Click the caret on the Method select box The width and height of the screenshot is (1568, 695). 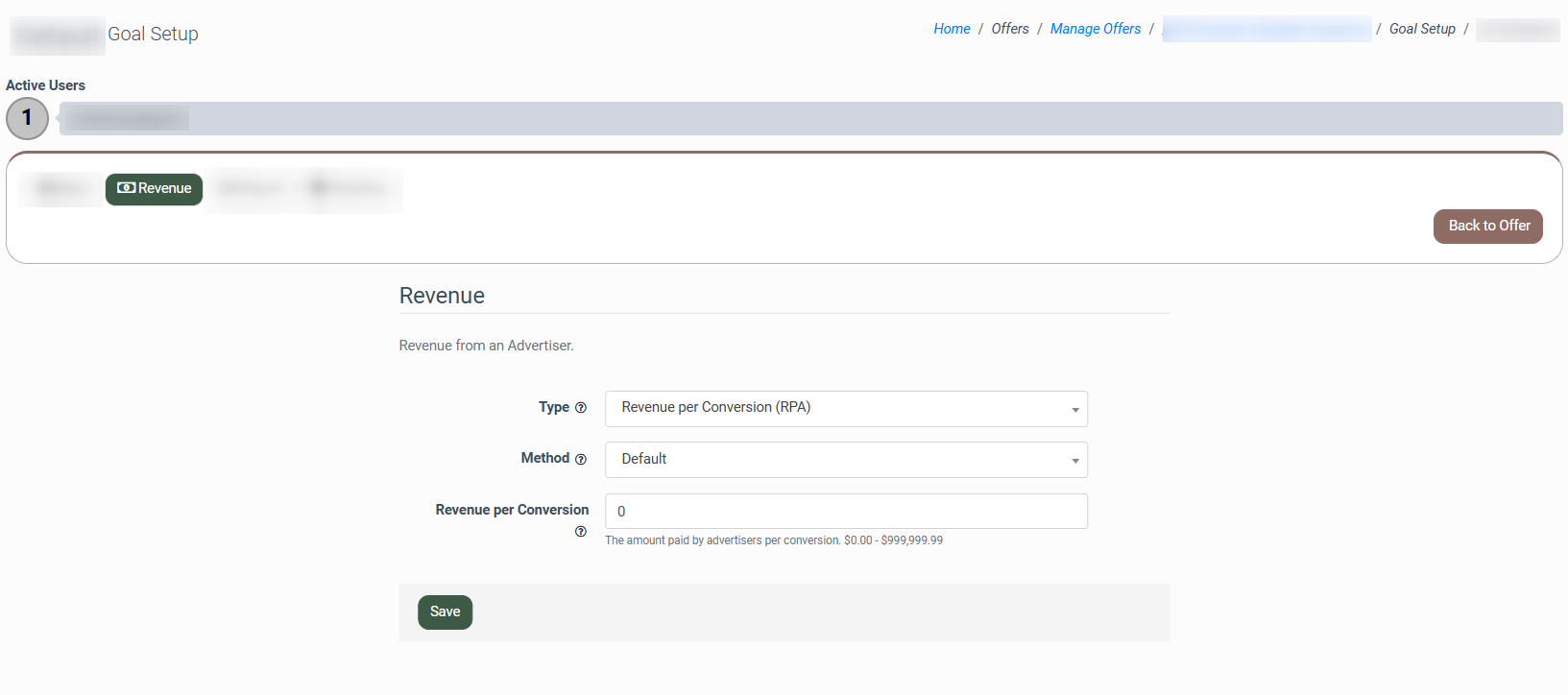1074,461
